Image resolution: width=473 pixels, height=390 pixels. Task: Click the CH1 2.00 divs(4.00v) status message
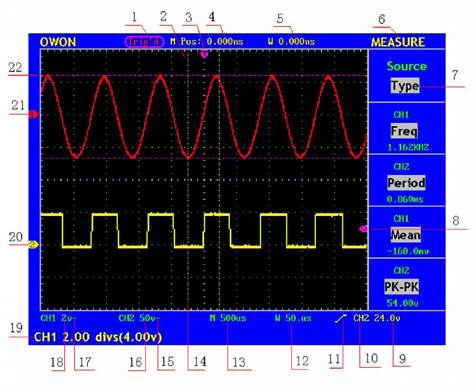click(98, 337)
